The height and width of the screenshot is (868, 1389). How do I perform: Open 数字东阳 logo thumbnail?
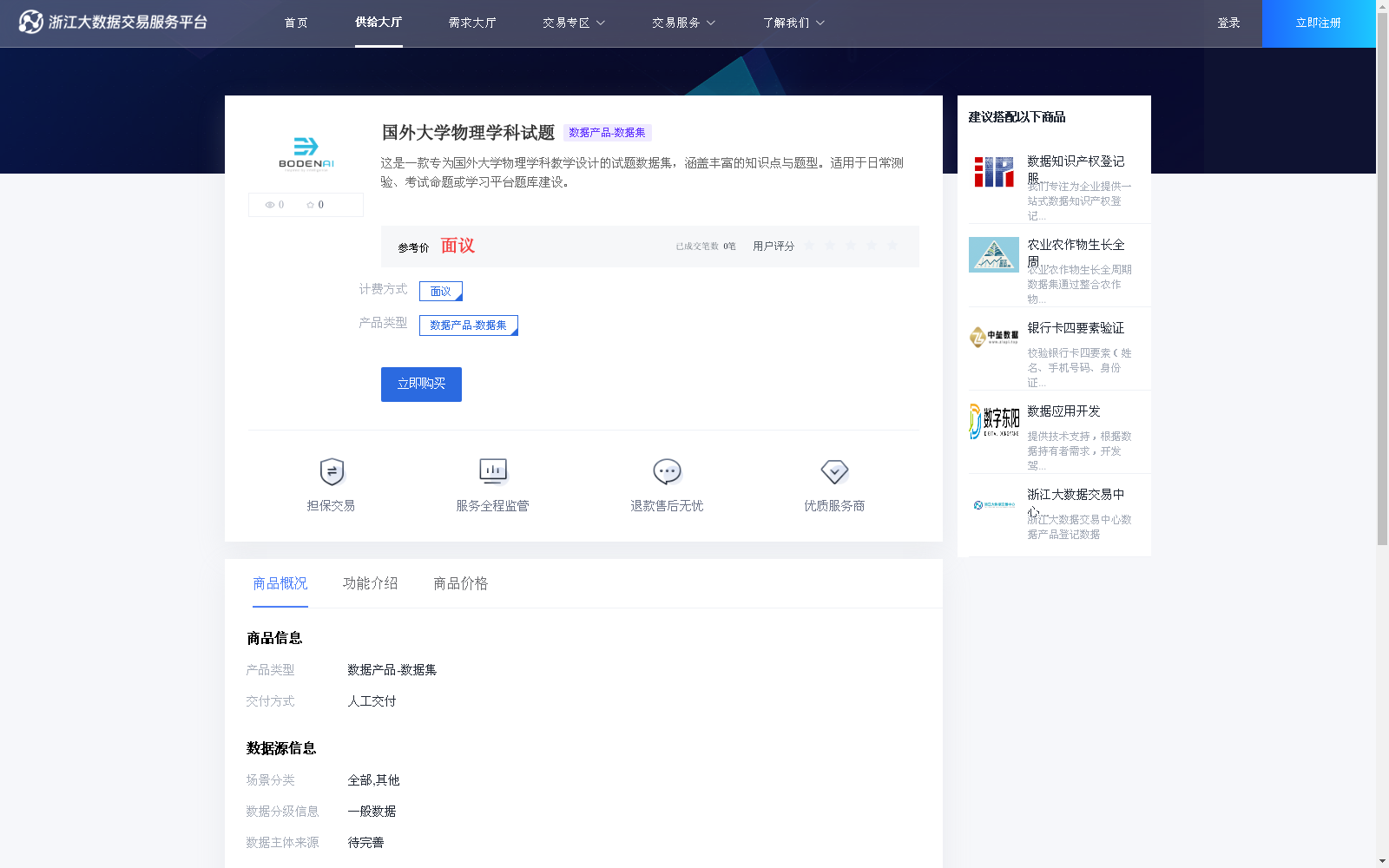pyautogui.click(x=994, y=421)
